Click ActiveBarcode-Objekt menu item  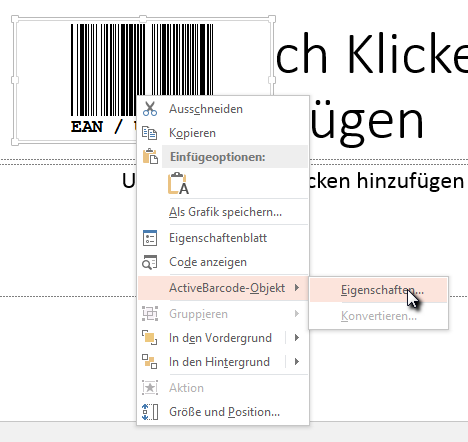[x=223, y=288]
